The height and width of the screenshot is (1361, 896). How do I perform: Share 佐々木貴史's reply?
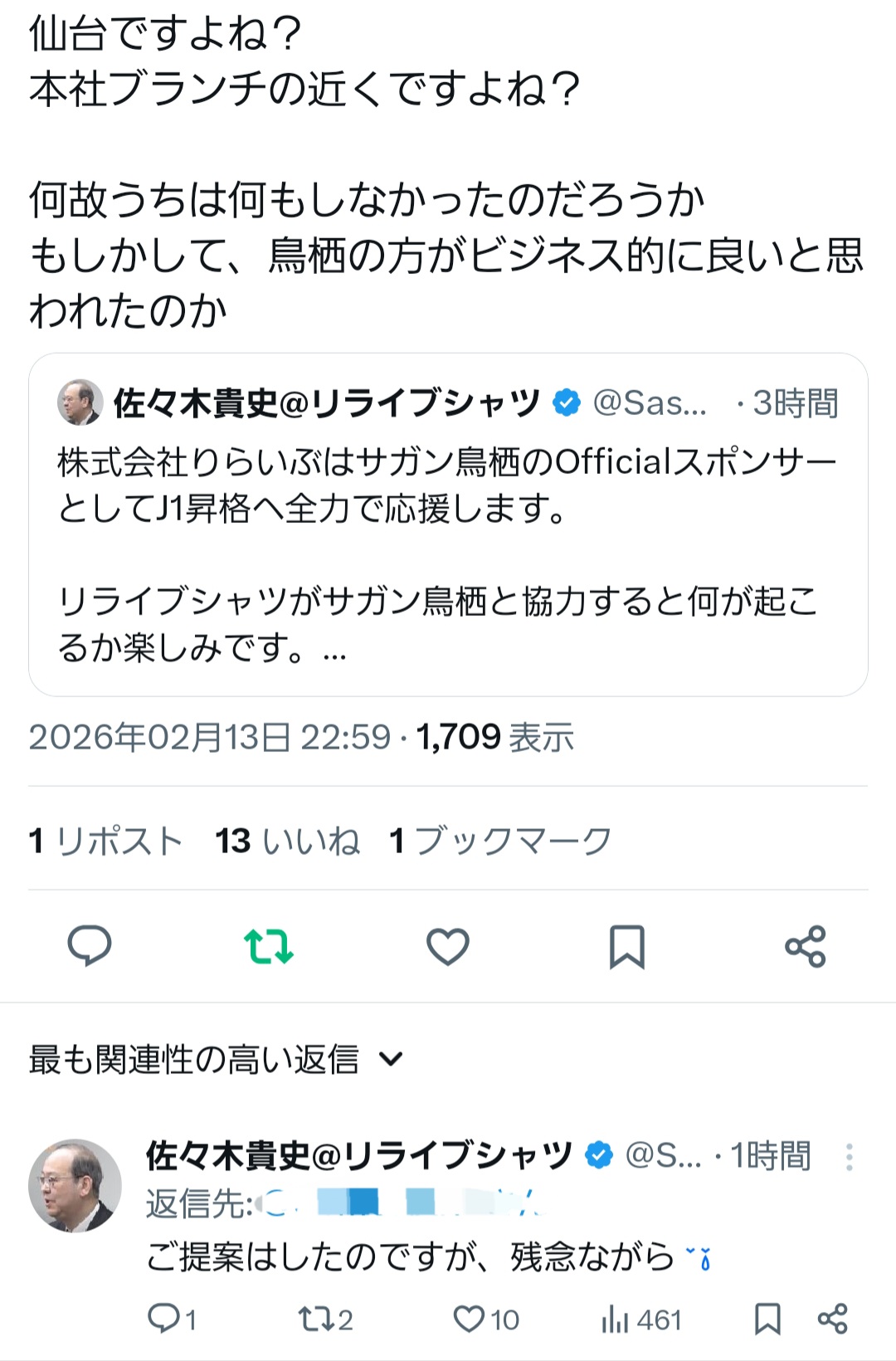[832, 1319]
